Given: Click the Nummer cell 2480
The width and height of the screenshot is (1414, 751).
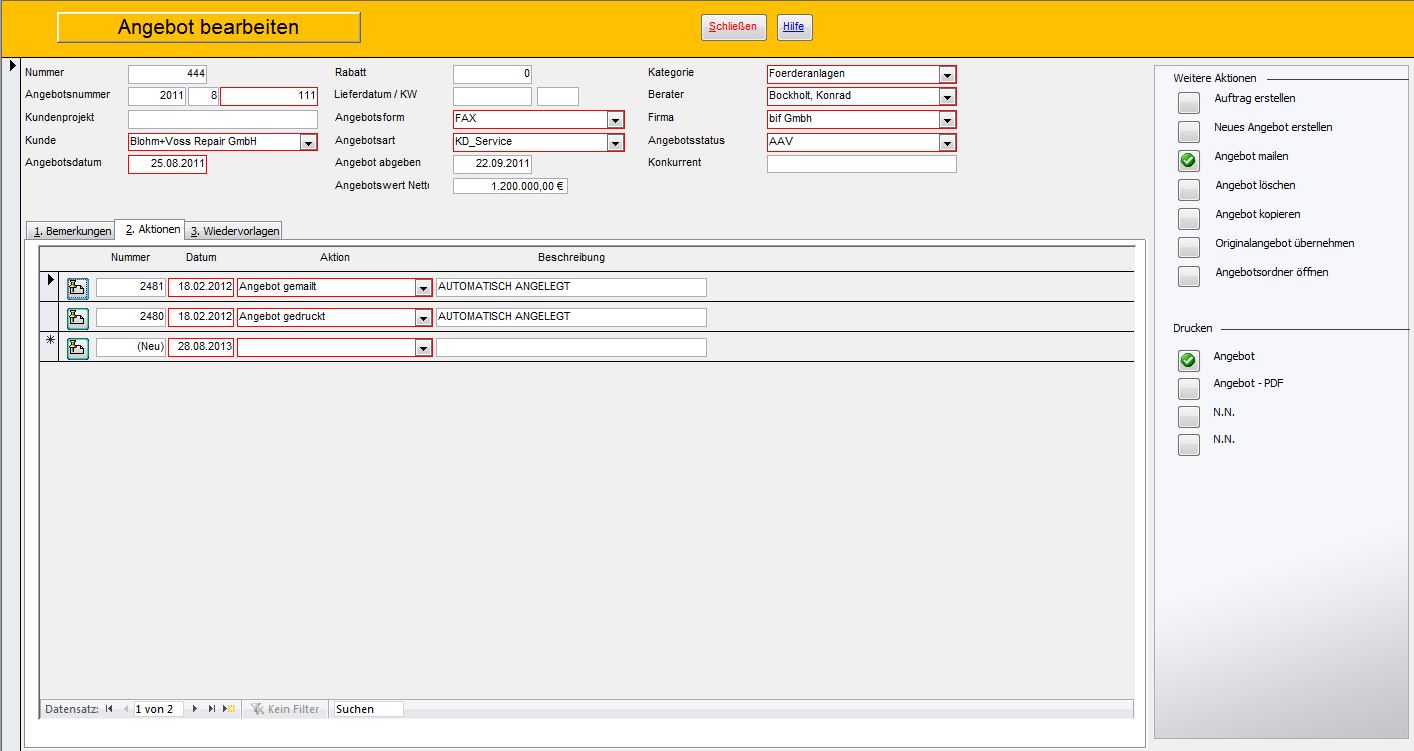Looking at the screenshot, I should pos(131,318).
